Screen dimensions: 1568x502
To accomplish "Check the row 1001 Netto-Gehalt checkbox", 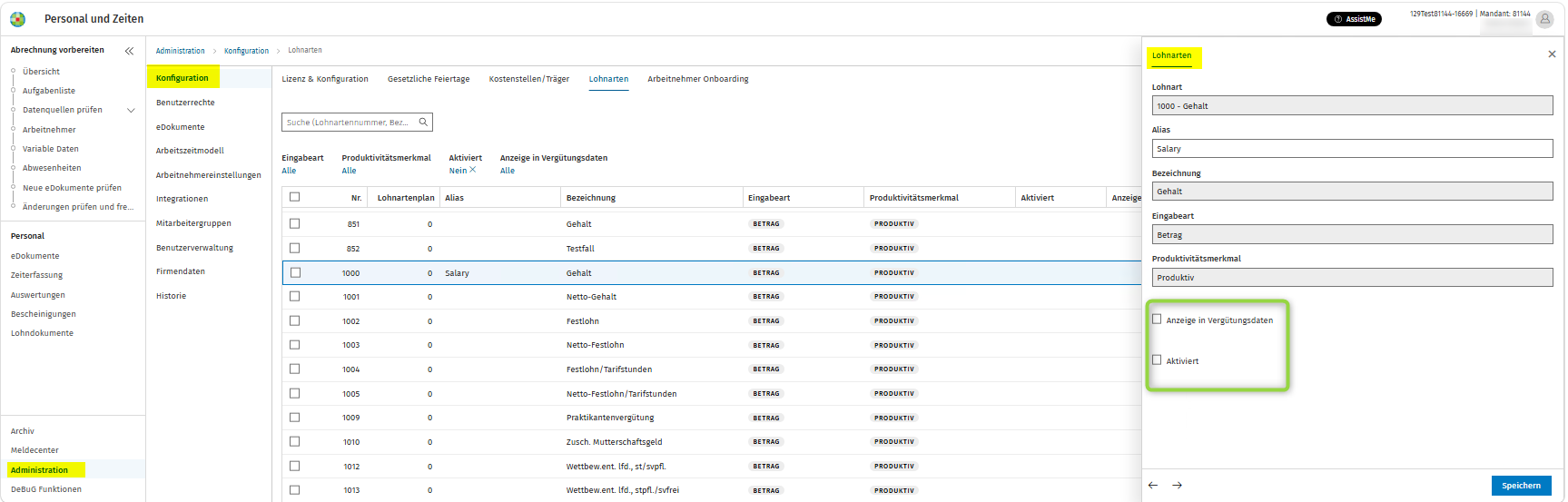I will pyautogui.click(x=294, y=296).
